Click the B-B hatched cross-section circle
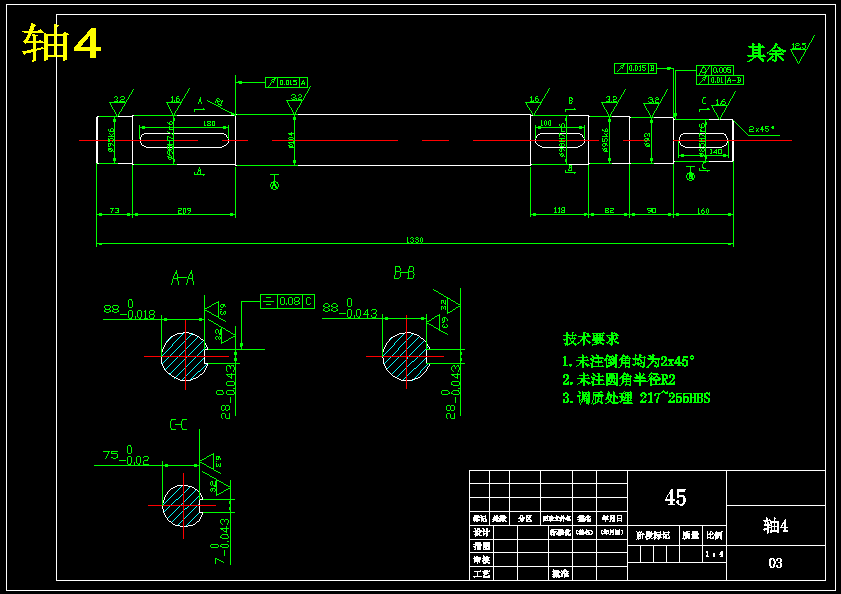The width and height of the screenshot is (841, 594). [406, 356]
